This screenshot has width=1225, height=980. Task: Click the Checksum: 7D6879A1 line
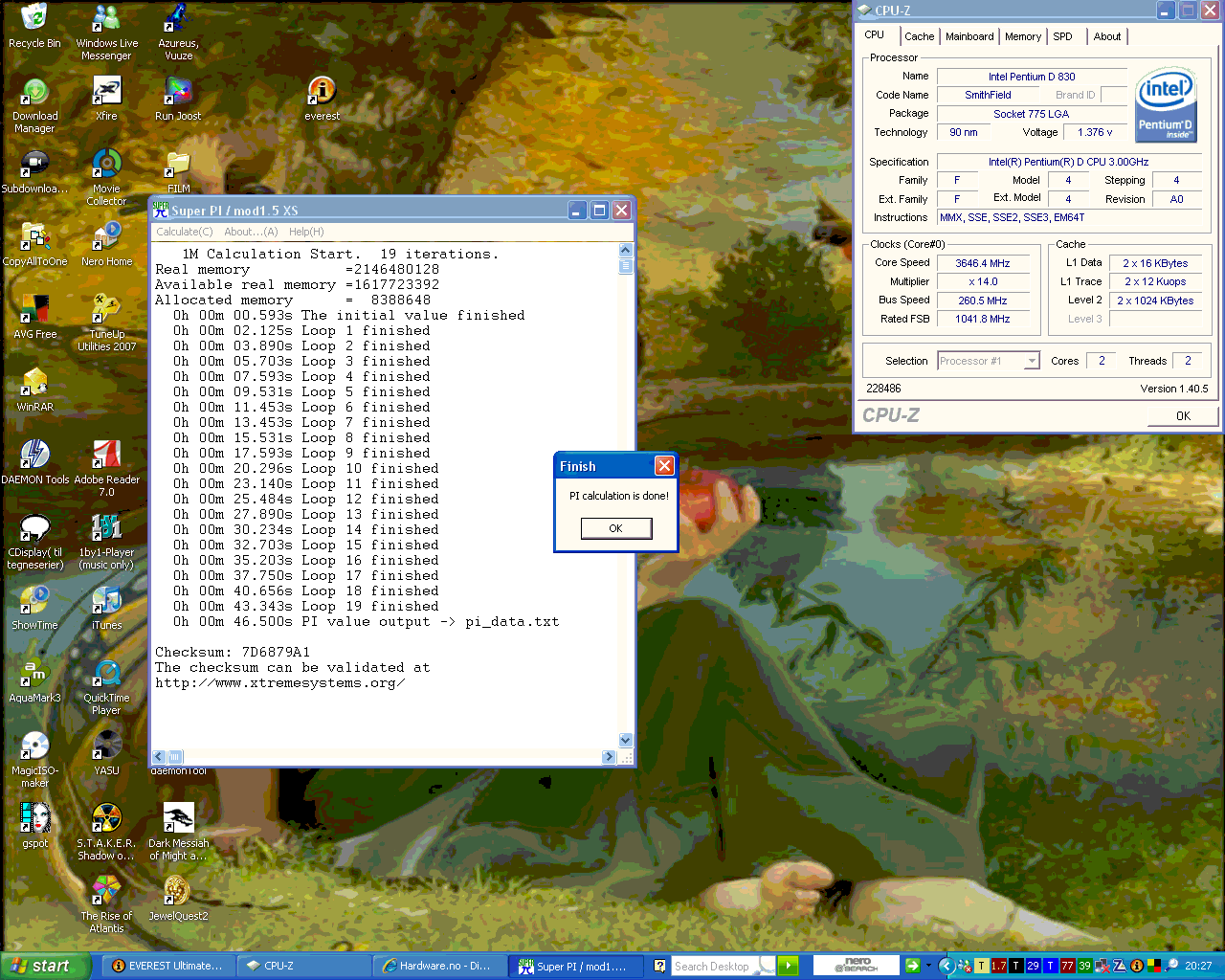pyautogui.click(x=233, y=653)
